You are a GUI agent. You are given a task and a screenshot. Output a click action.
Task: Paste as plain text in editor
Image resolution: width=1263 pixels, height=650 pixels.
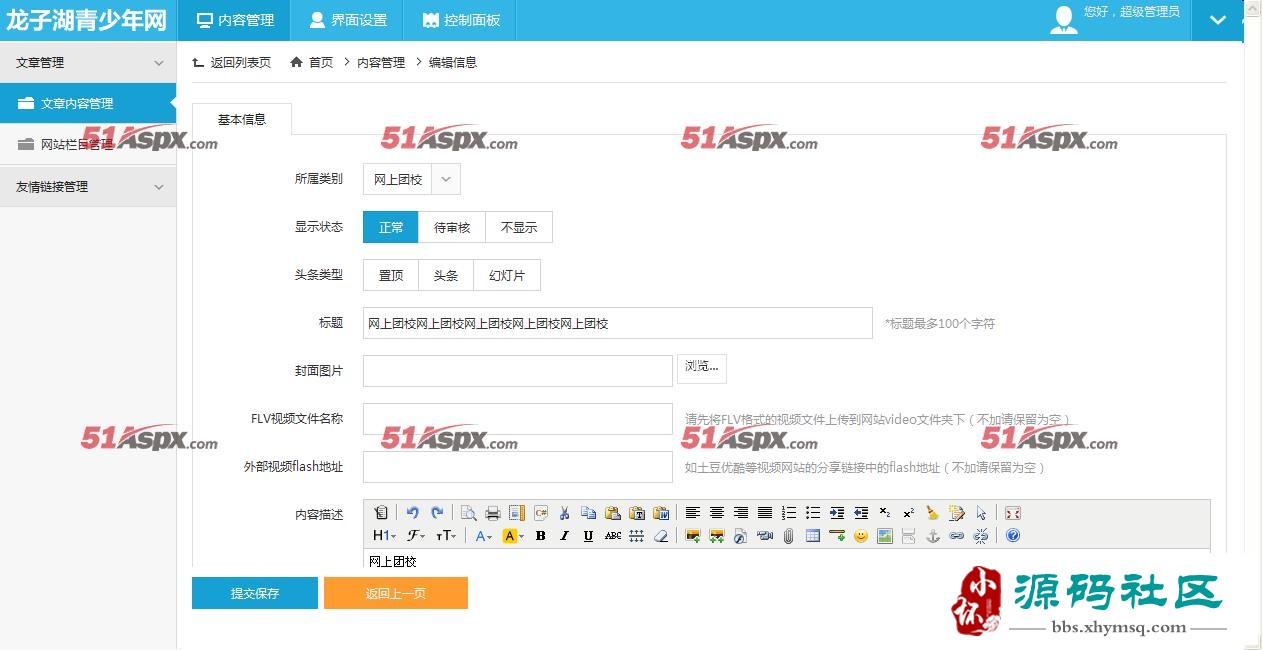pos(637,513)
